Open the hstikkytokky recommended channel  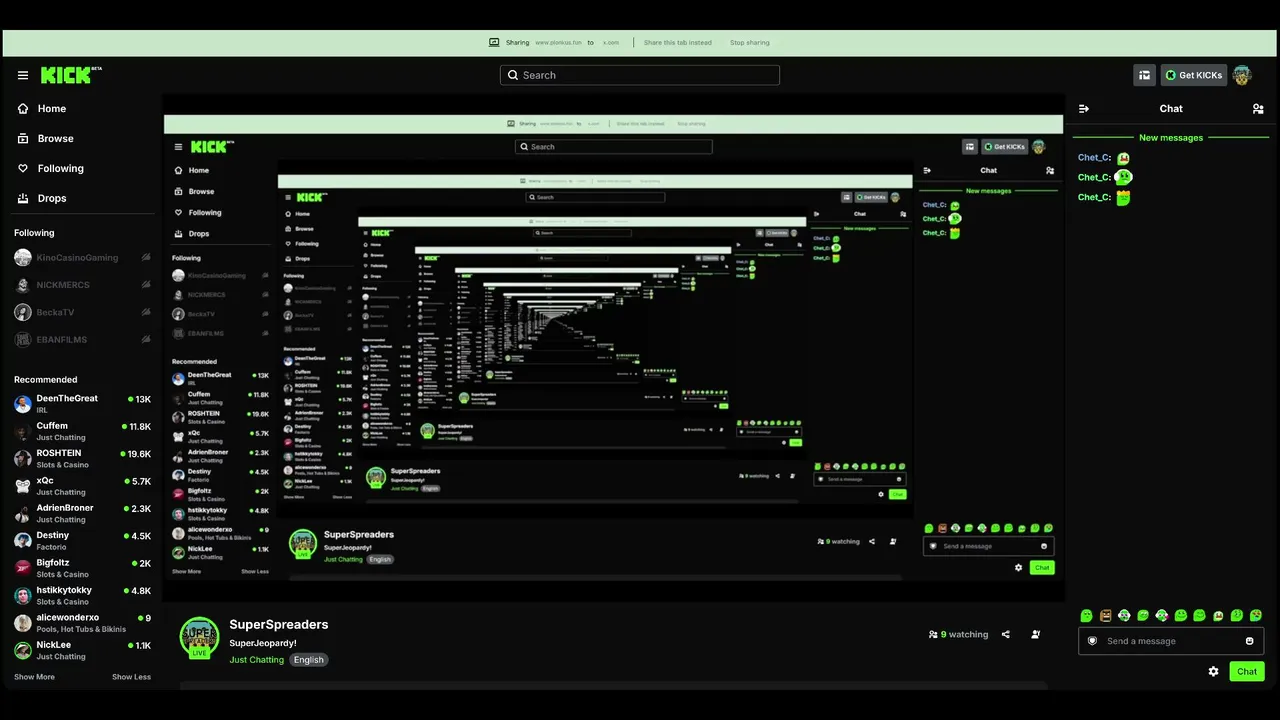[83, 595]
